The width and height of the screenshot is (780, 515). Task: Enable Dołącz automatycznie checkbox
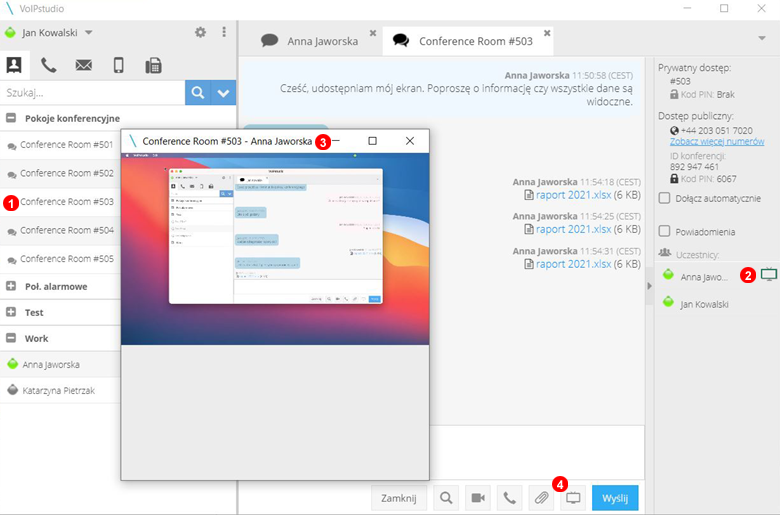pyautogui.click(x=664, y=198)
